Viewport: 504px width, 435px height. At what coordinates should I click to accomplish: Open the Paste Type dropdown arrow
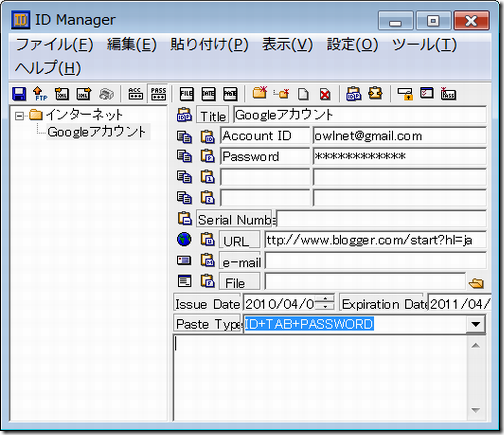pyautogui.click(x=476, y=324)
